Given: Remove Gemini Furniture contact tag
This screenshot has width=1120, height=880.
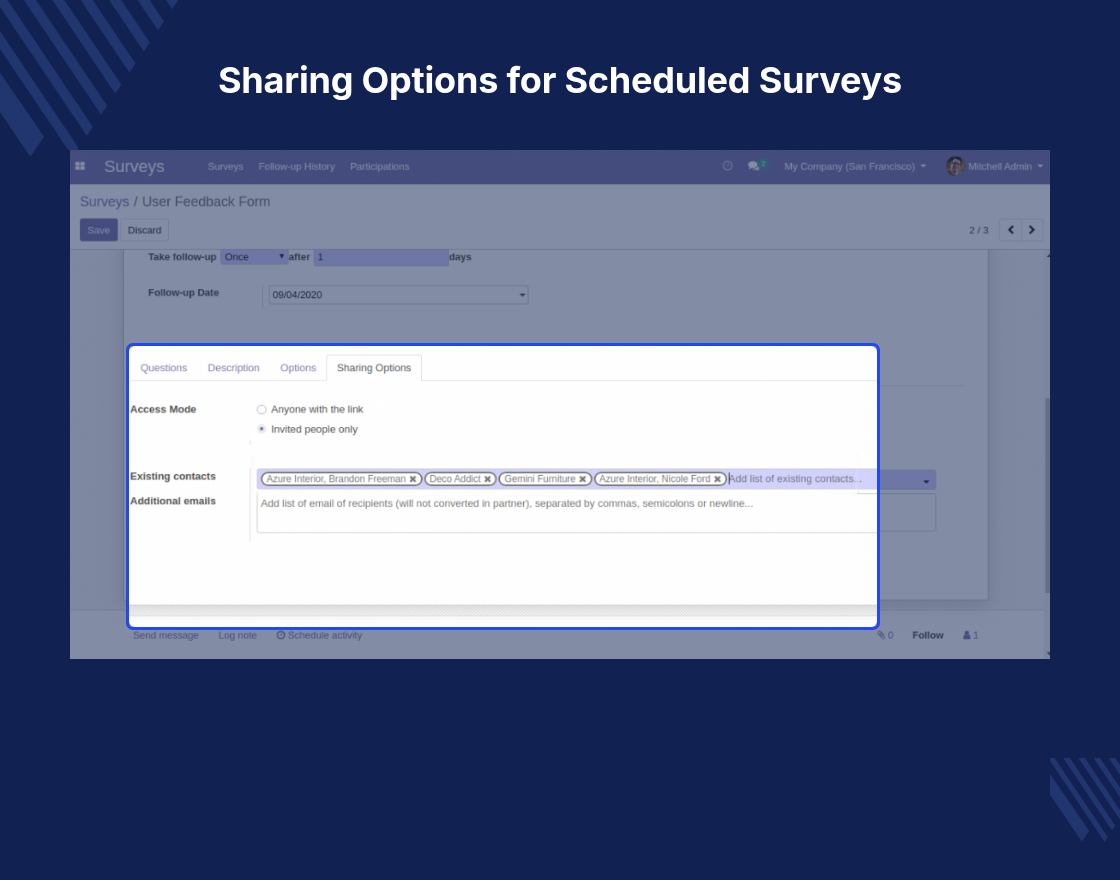Looking at the screenshot, I should 583,479.
